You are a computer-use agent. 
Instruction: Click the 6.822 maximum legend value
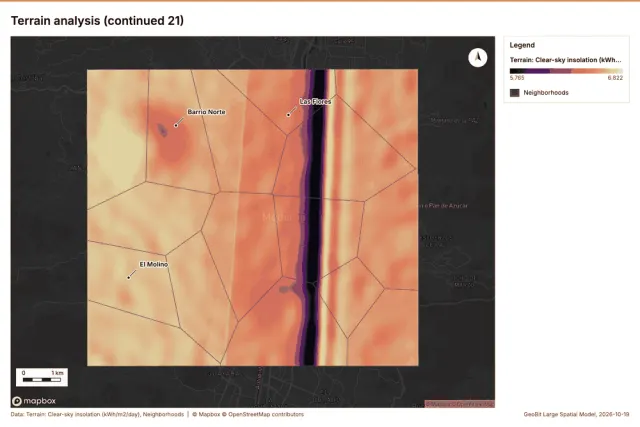pyautogui.click(x=615, y=78)
